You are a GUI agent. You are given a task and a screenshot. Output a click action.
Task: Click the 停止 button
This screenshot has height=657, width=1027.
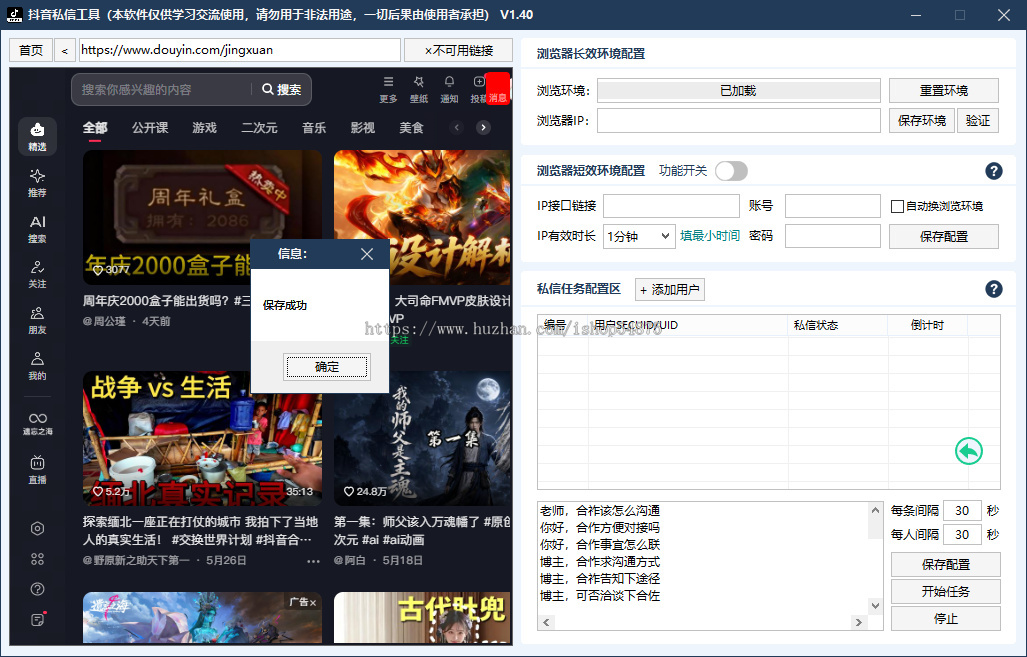pyautogui.click(x=946, y=618)
